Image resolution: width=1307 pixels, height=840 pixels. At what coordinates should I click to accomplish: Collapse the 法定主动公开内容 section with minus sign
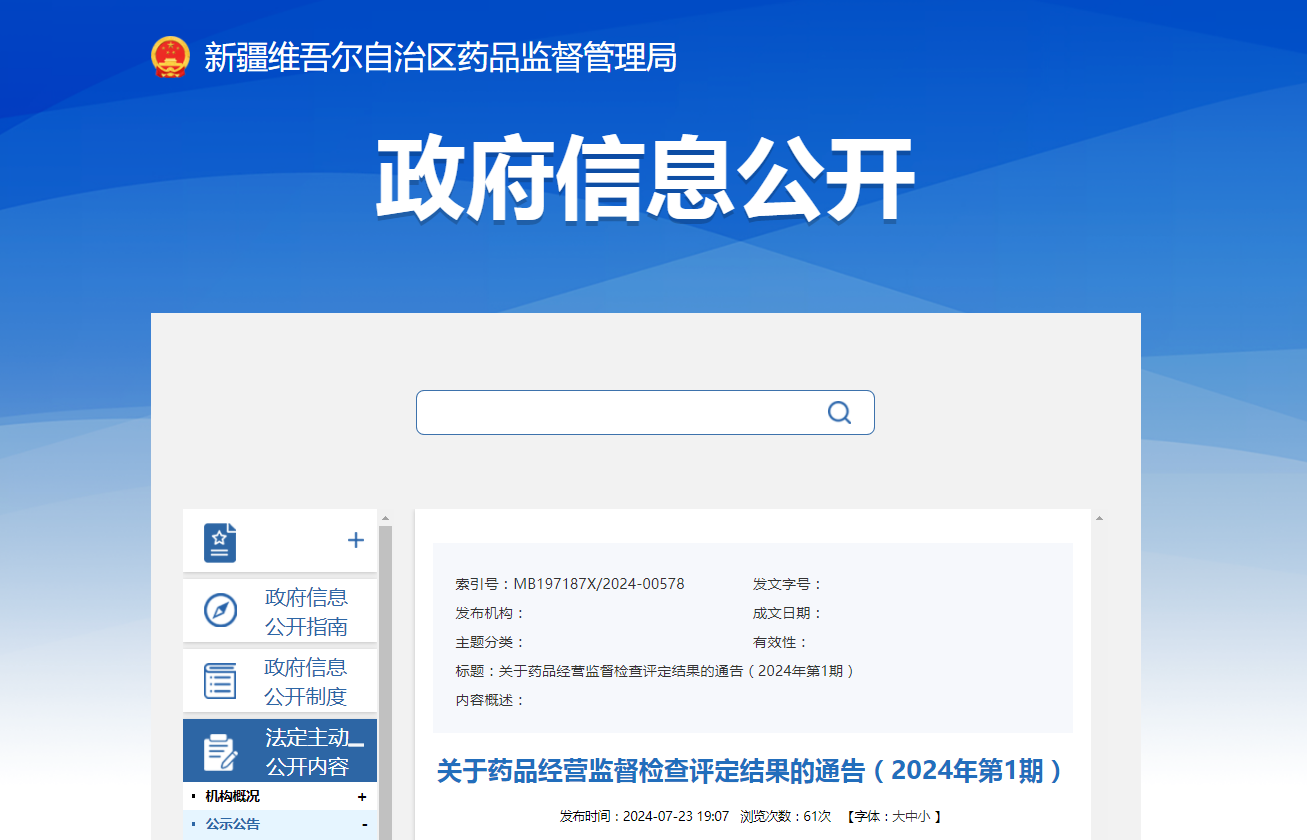click(355, 744)
